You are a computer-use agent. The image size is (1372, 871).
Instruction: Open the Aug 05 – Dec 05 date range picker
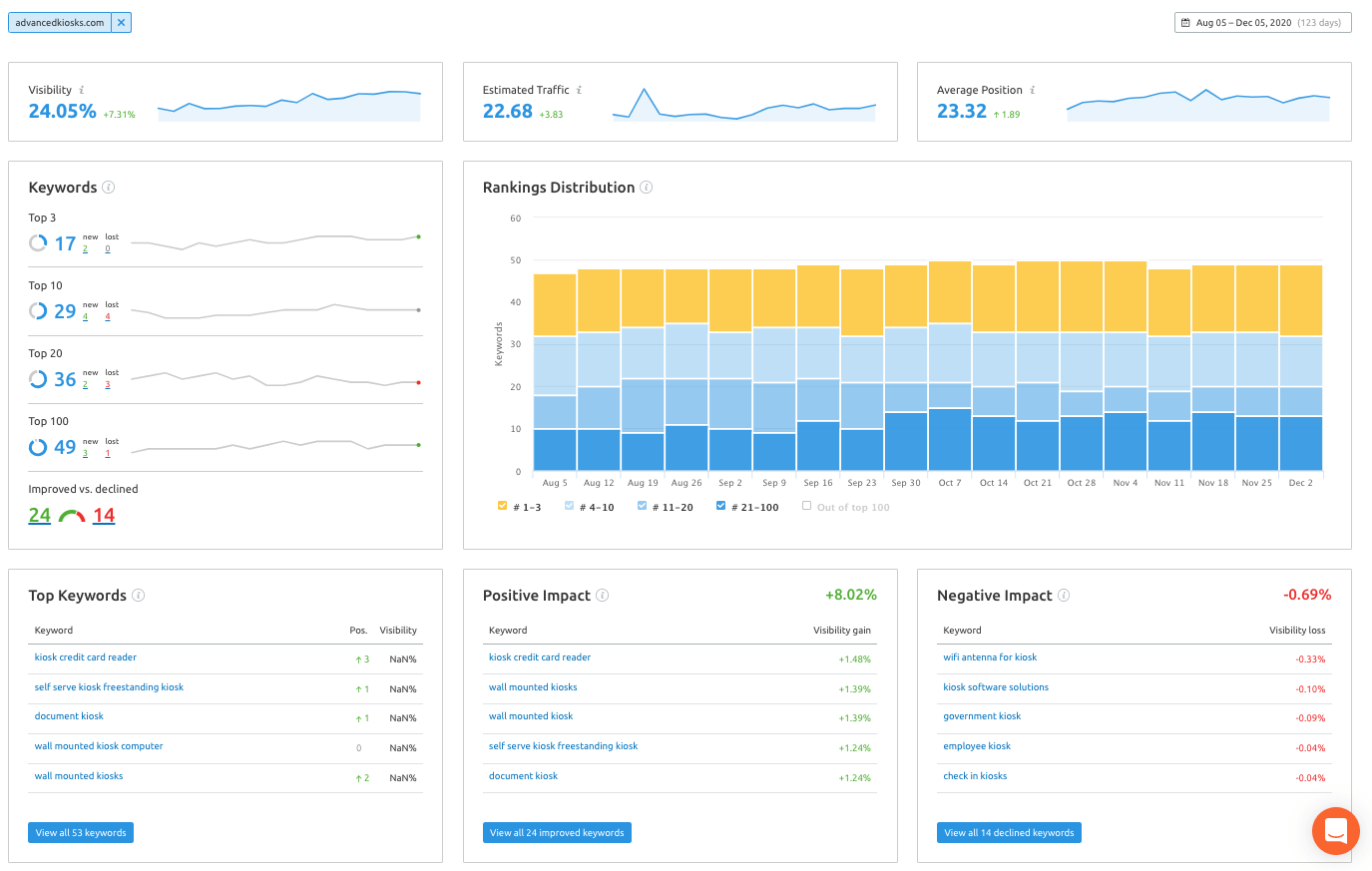click(x=1262, y=22)
